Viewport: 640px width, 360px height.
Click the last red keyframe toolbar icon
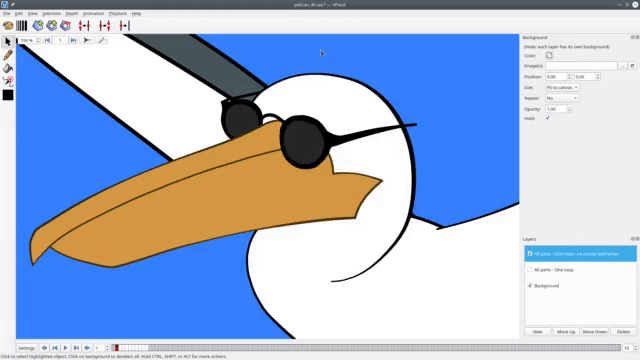click(x=124, y=26)
